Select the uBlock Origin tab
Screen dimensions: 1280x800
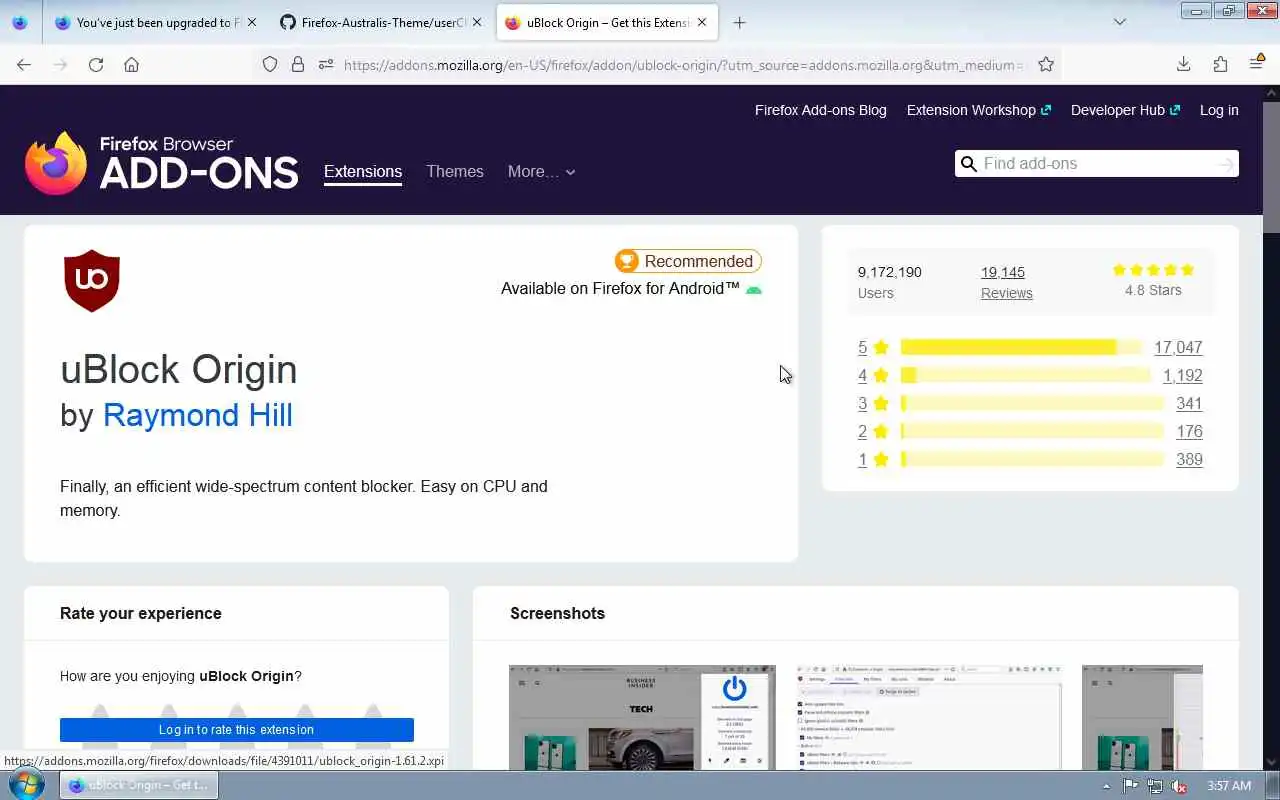[607, 22]
